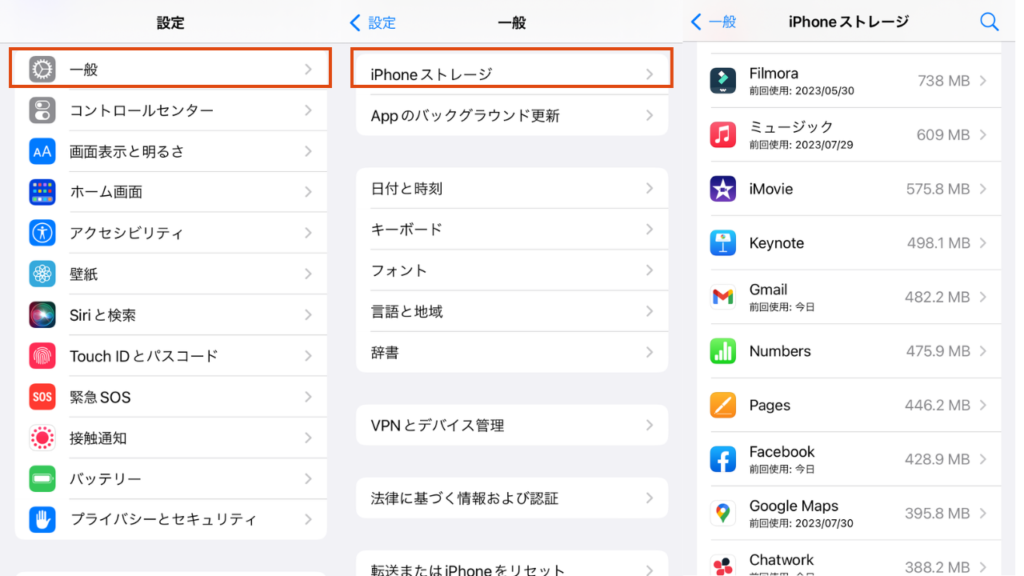
Task: Tap the AA display and brightness icon
Action: 42,152
